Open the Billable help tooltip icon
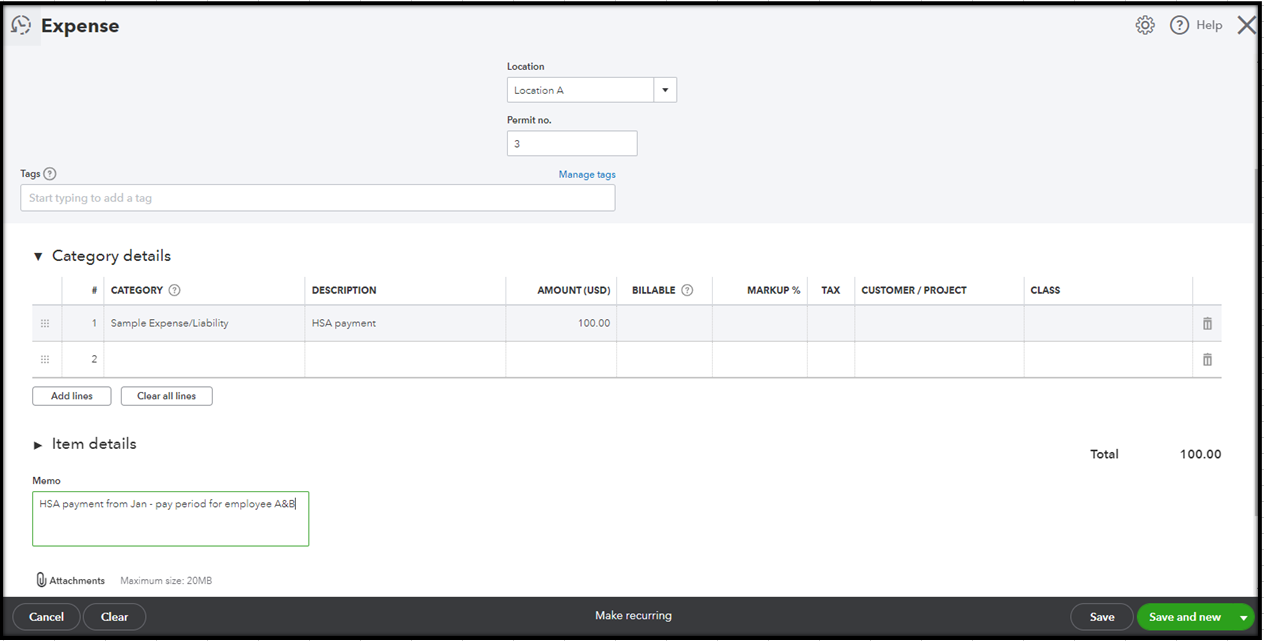The height and width of the screenshot is (641, 1264). click(687, 290)
